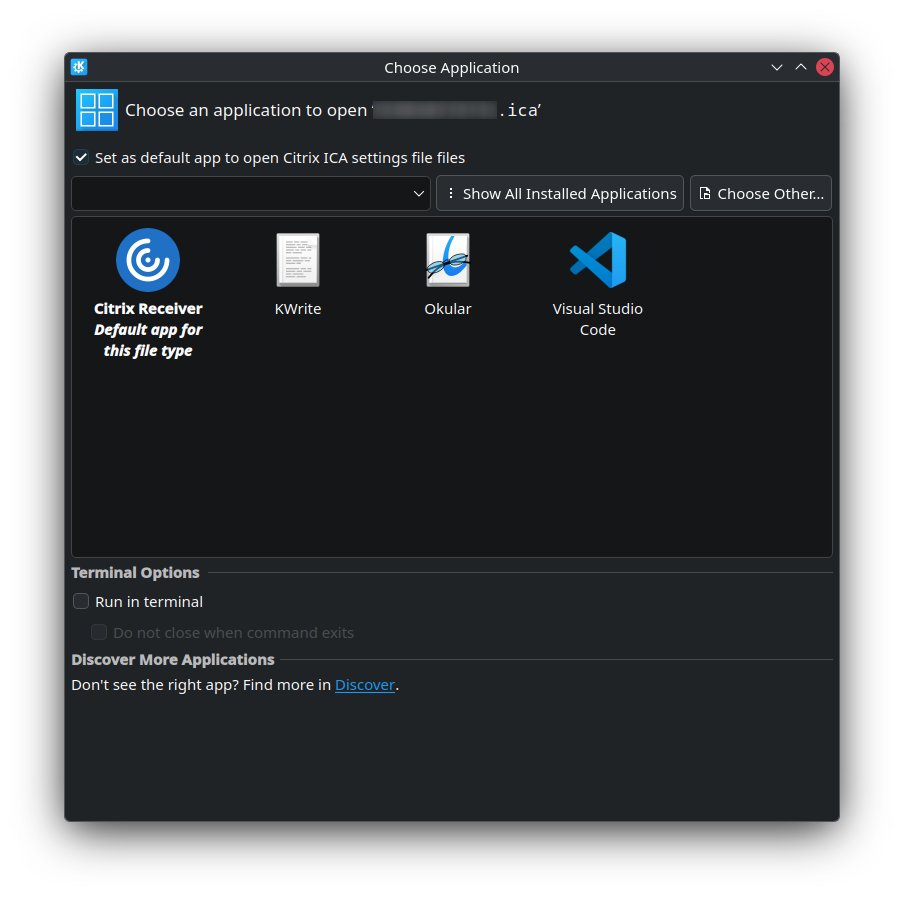Open the Discover link
The height and width of the screenshot is (898, 904).
tap(364, 685)
